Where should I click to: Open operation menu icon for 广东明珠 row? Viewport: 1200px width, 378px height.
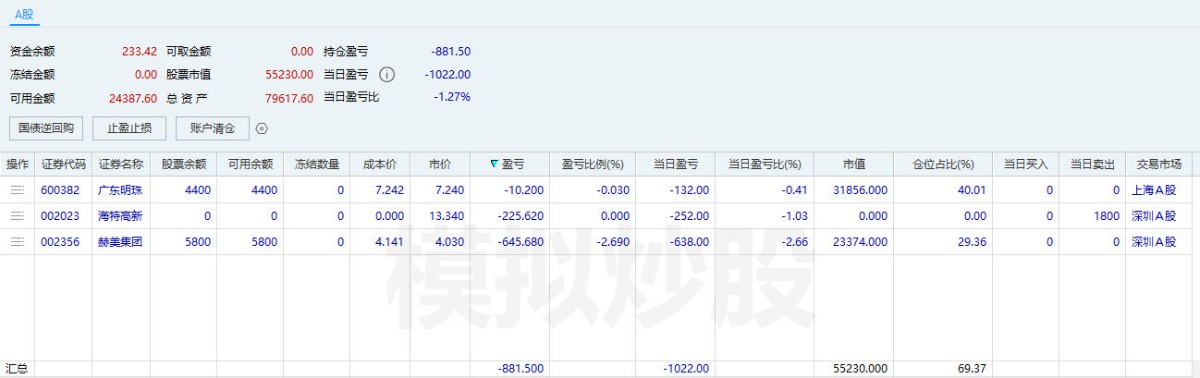[x=17, y=190]
